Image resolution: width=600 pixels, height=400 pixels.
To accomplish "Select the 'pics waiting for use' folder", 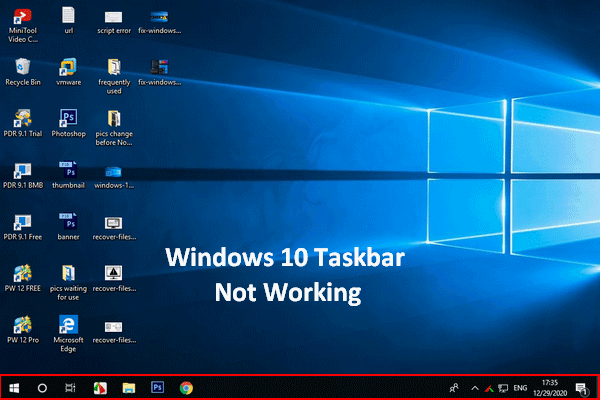I will pos(68,273).
